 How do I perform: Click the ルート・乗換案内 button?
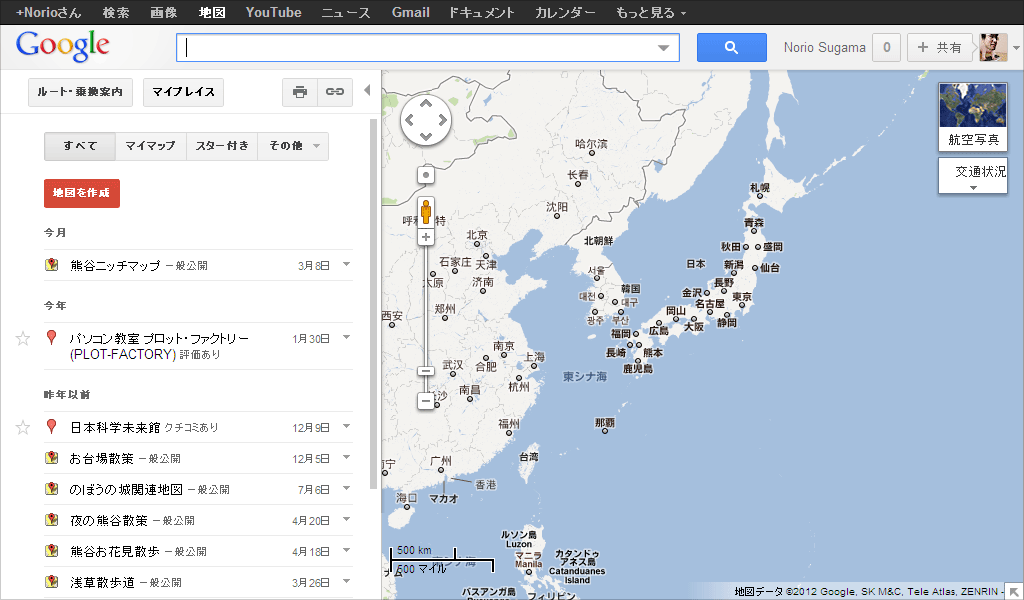pyautogui.click(x=80, y=92)
